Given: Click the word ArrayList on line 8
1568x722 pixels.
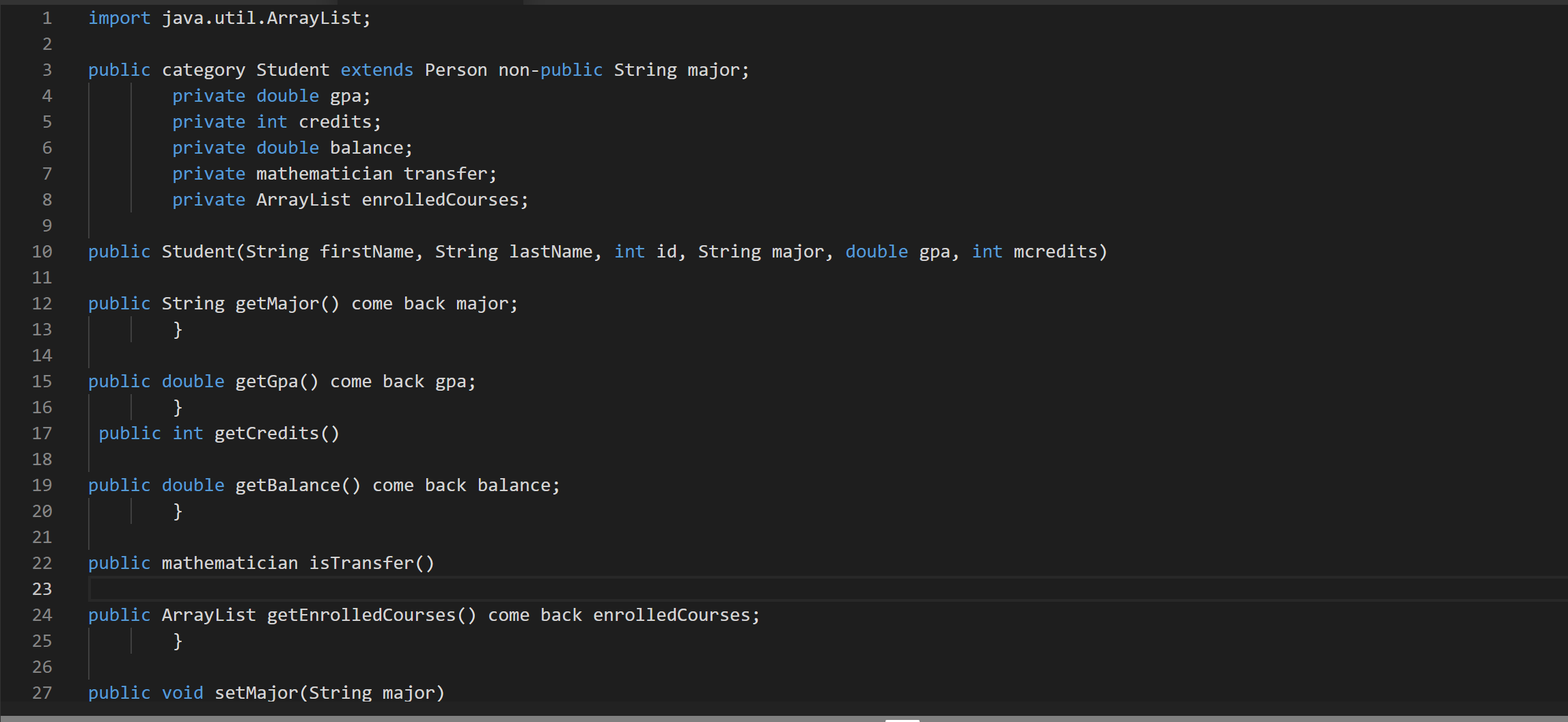Looking at the screenshot, I should tap(303, 199).
